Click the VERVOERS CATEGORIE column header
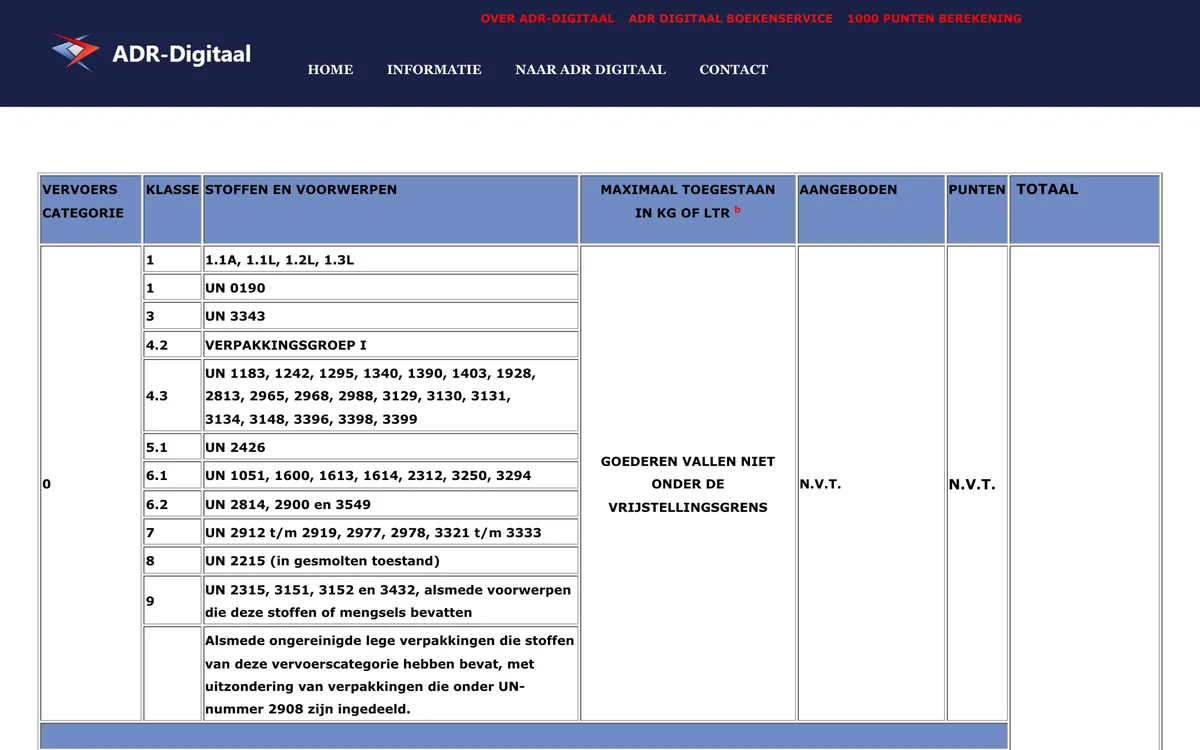1200x750 pixels. [91, 210]
